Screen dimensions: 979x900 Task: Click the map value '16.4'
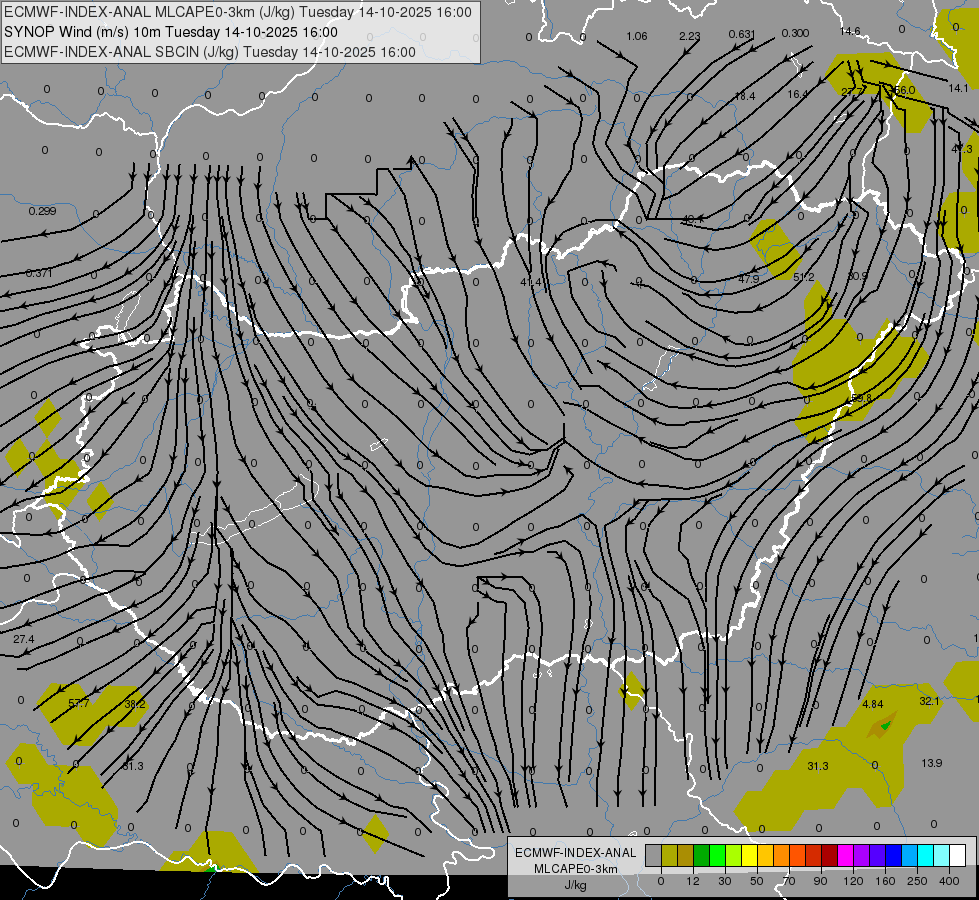pyautogui.click(x=797, y=94)
